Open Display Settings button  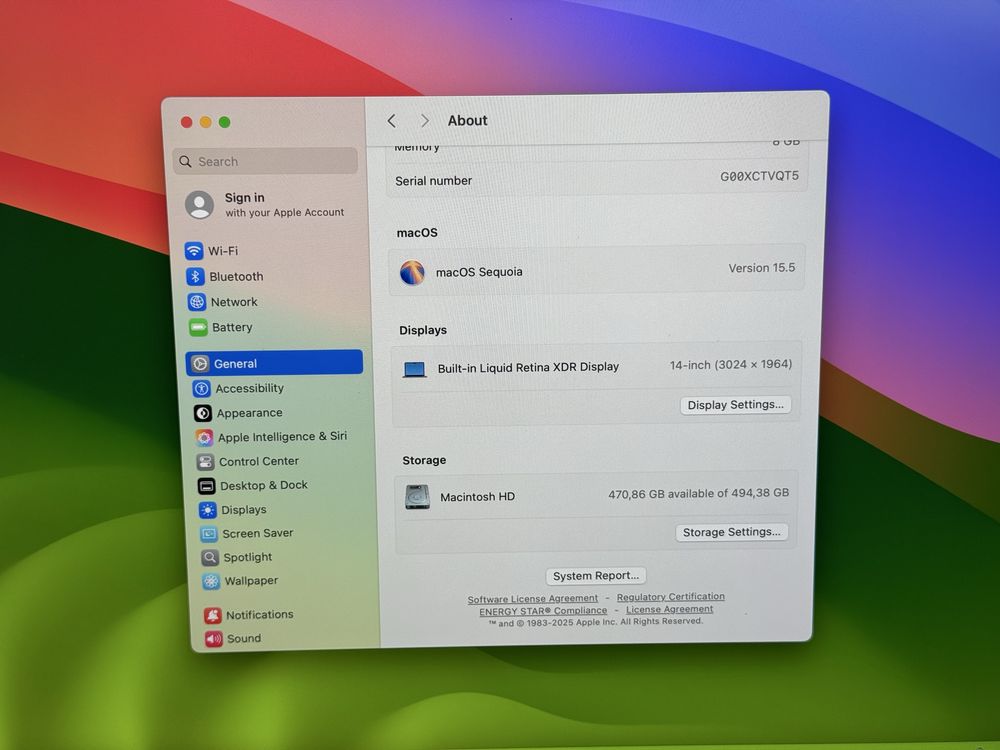(x=735, y=405)
